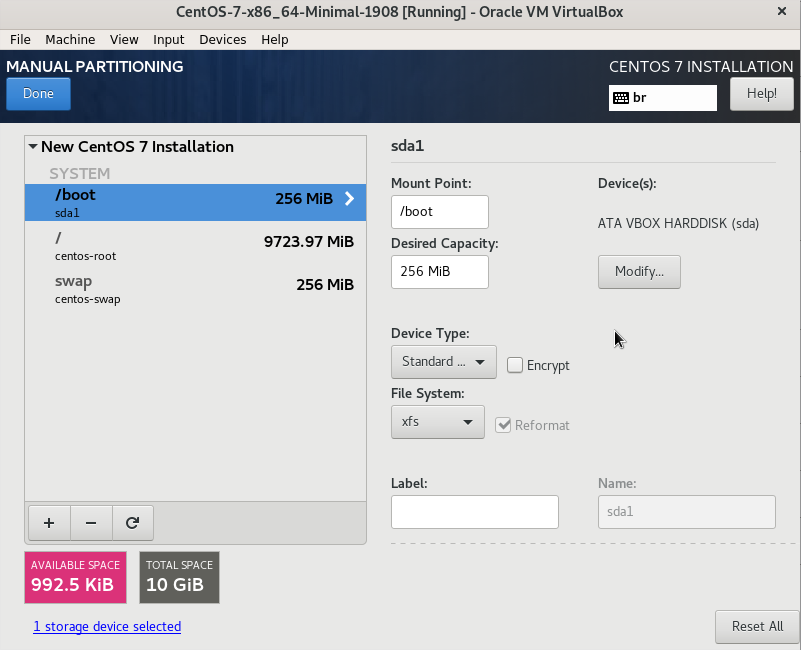The width and height of the screenshot is (801, 650).
Task: Open the View menu
Action: (124, 39)
